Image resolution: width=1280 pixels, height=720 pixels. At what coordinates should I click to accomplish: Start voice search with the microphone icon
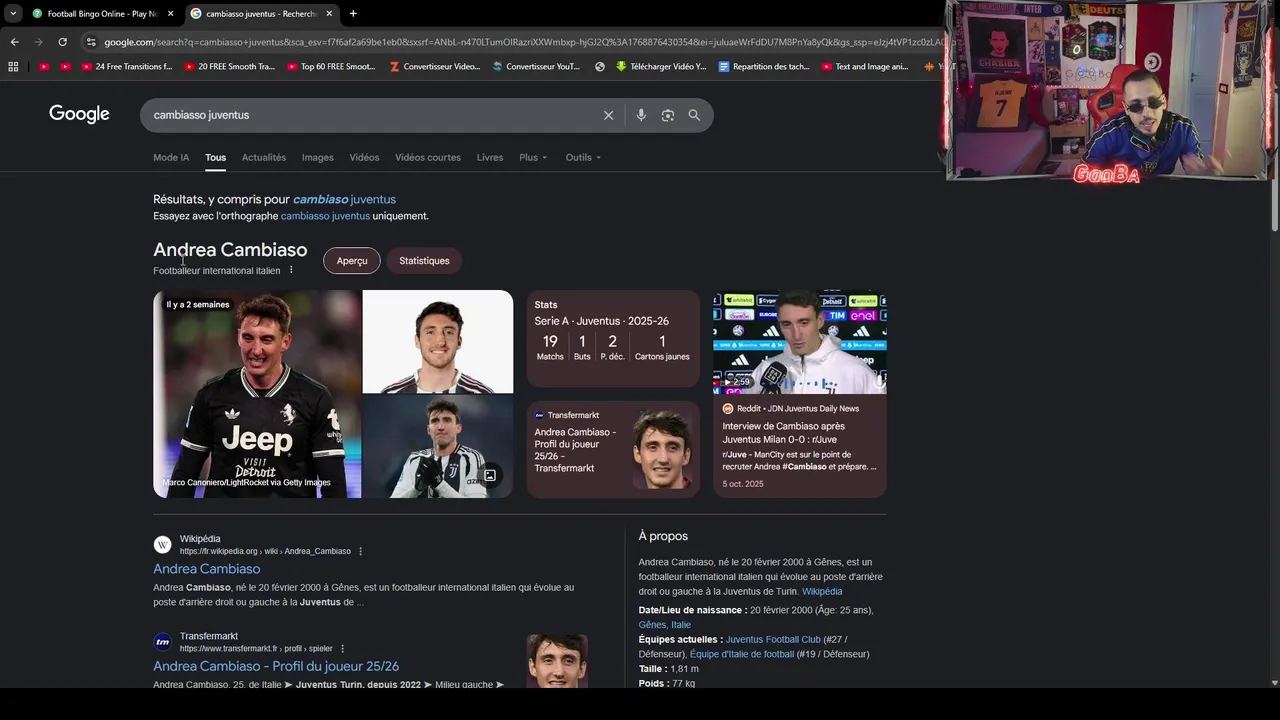click(x=641, y=115)
